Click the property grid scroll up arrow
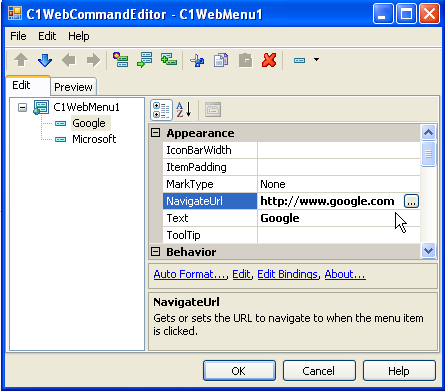This screenshot has height=391, width=445. pyautogui.click(x=428, y=133)
